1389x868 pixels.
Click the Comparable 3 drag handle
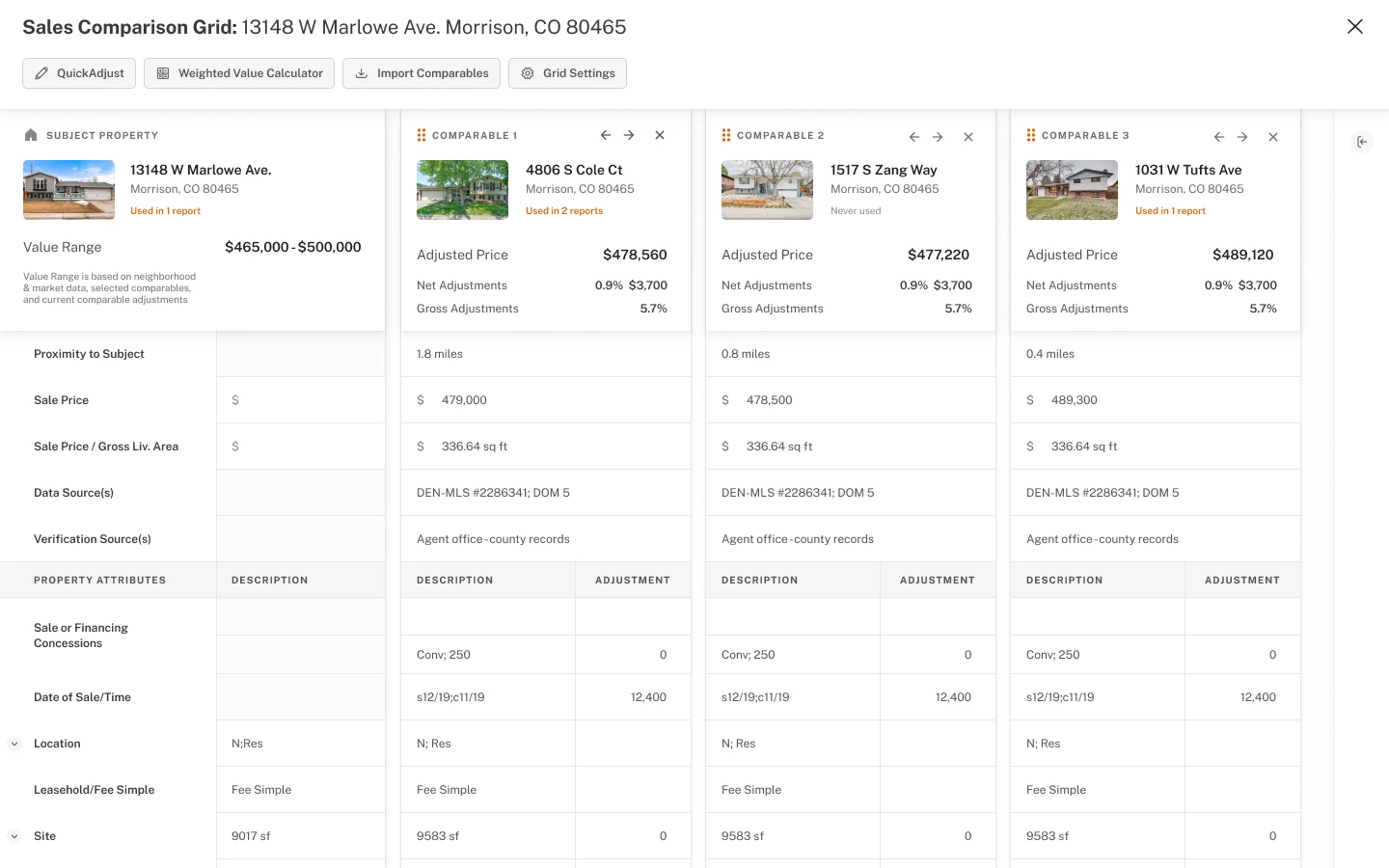(1031, 135)
